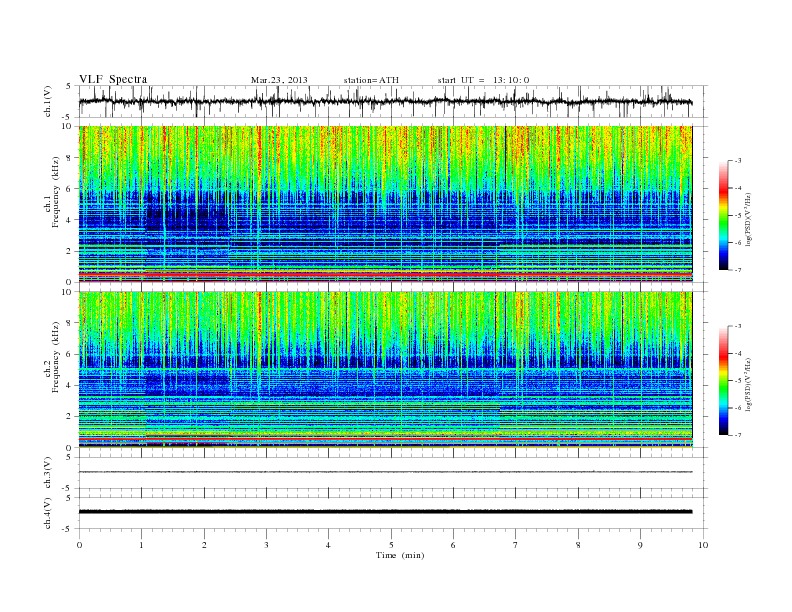The width and height of the screenshot is (792, 612).
Task: Click inside the ch.2 spectrogram panel
Action: coord(392,370)
